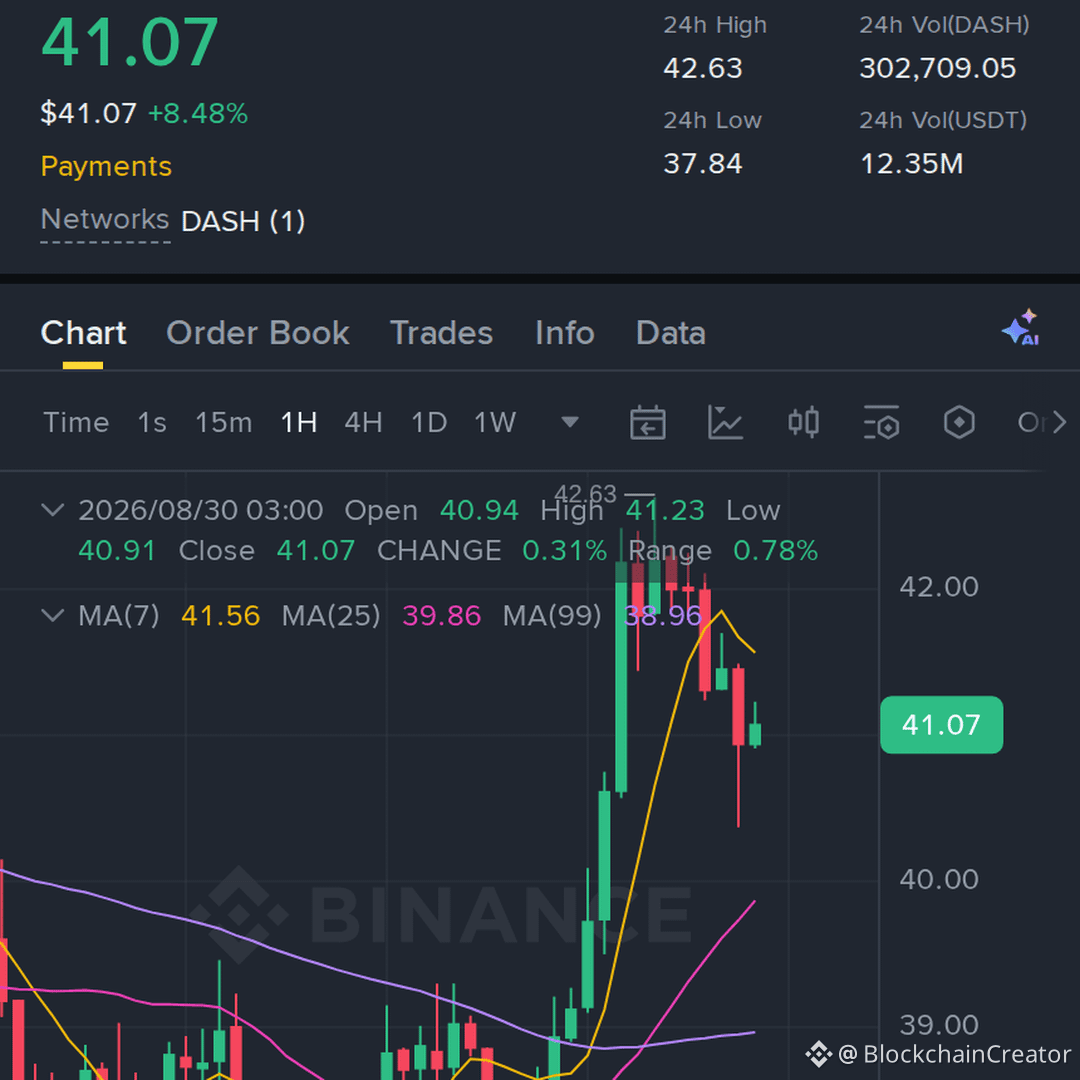Click the 2026/08/30 03:00 timestamp
This screenshot has height=1080, width=1080.
tap(200, 510)
